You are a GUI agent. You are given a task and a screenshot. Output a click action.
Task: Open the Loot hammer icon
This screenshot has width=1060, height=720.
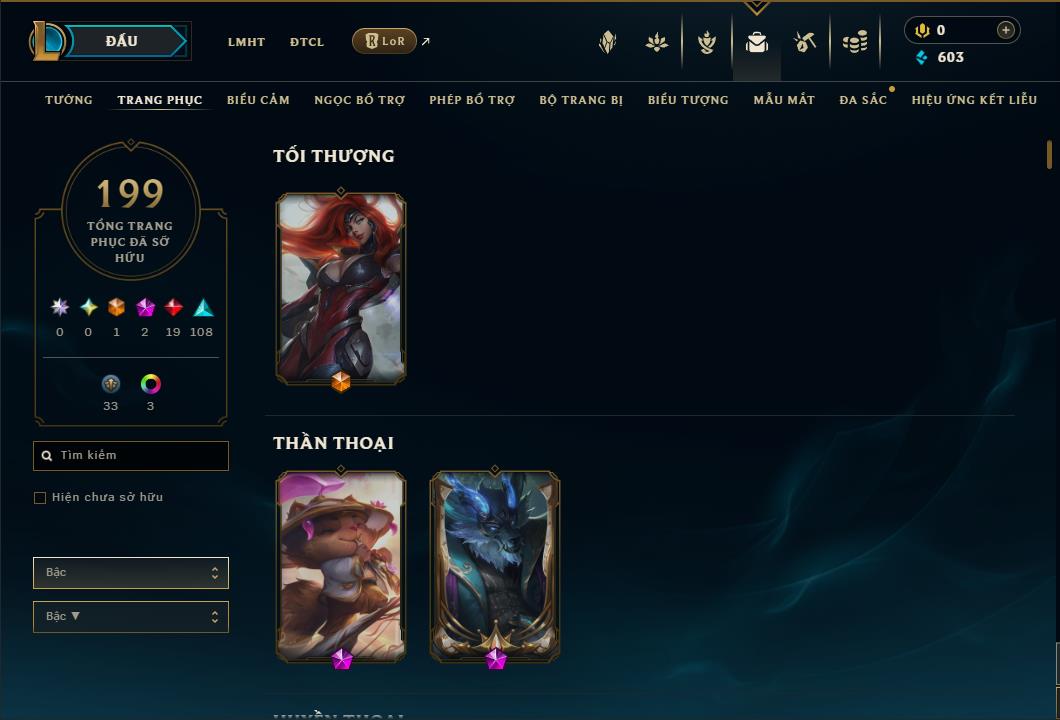(804, 43)
